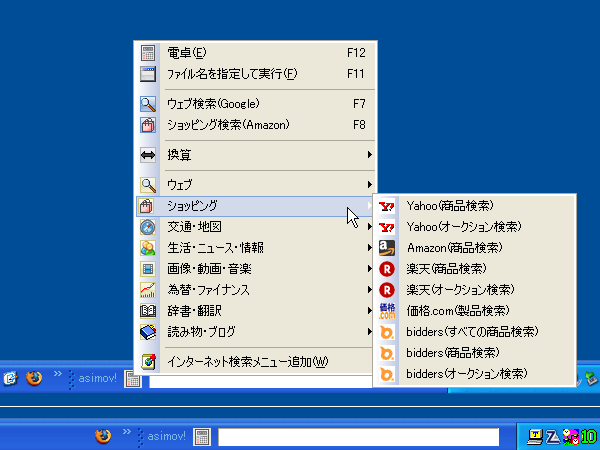Viewport: 600px width, 450px height.
Task: Click the Yahoo icon beside Yahoo(商品検索)
Action: pos(387,206)
